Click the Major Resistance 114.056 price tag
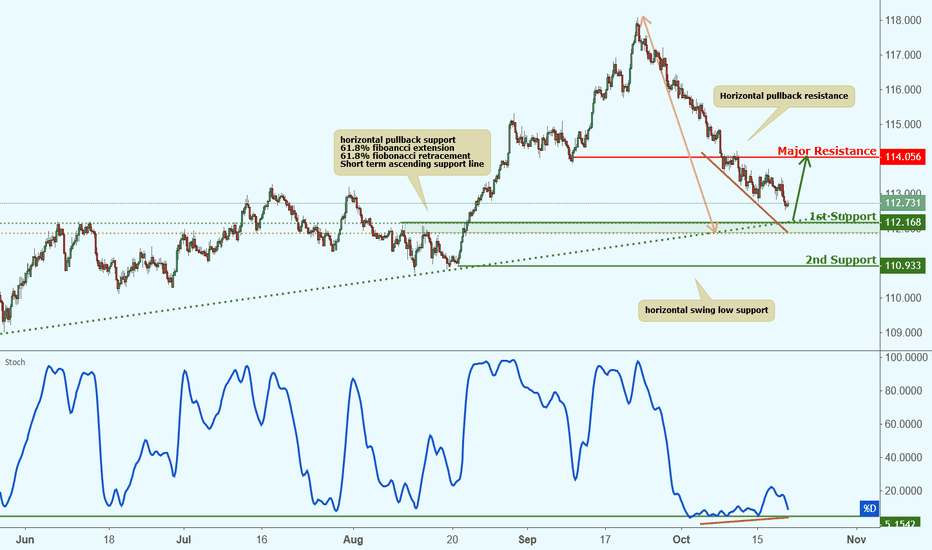 tap(902, 157)
